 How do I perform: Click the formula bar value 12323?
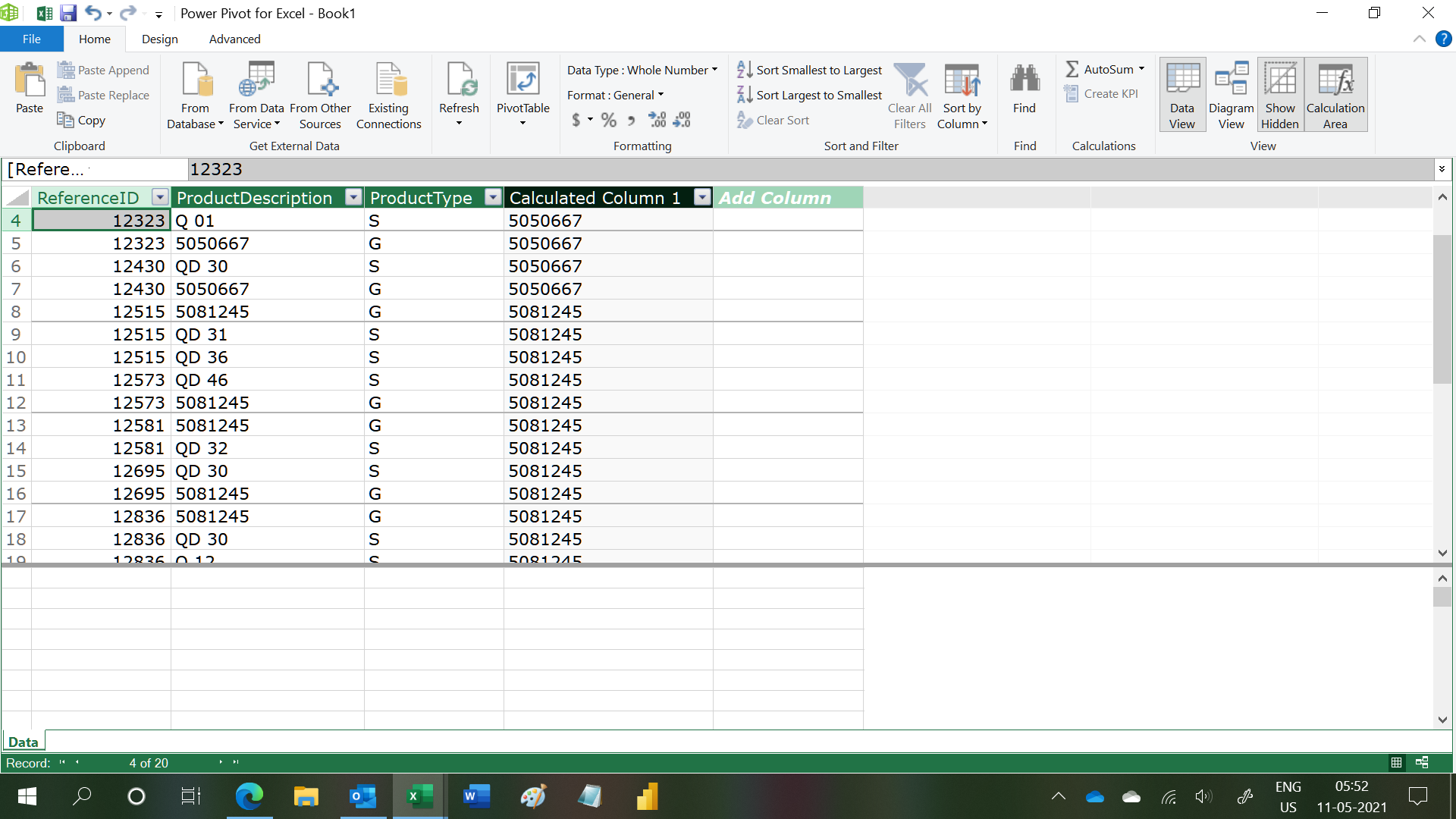pos(216,169)
